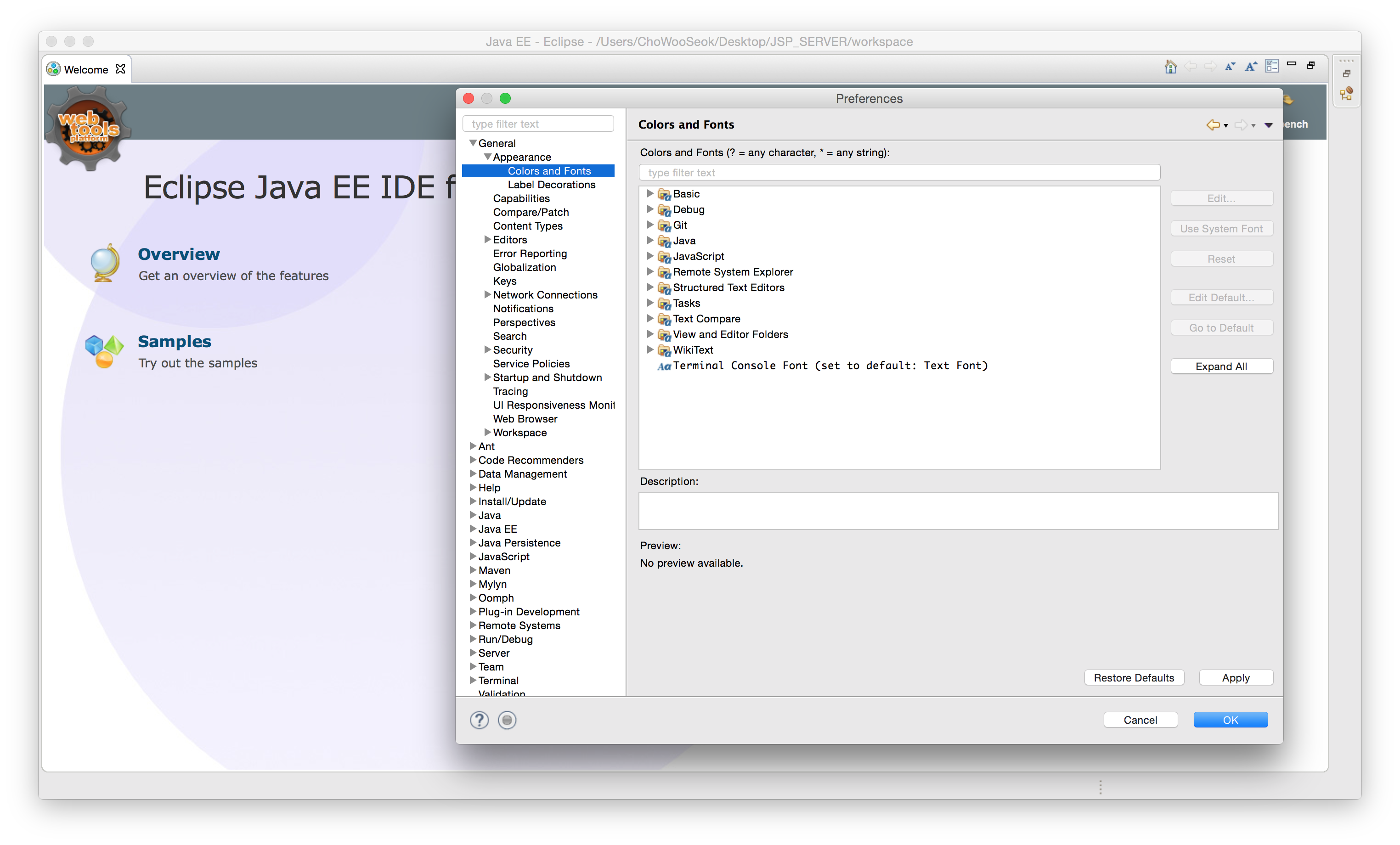Click the Restore Defaults button
1400x845 pixels.
[x=1134, y=677]
